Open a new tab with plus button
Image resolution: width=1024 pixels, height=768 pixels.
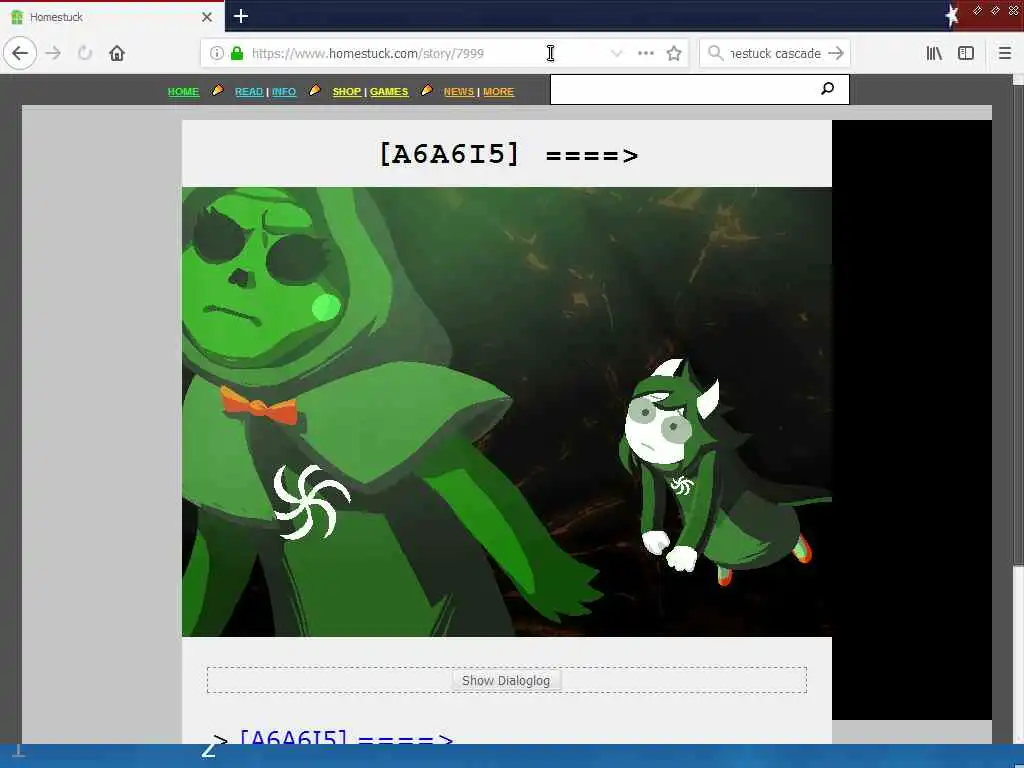(240, 16)
